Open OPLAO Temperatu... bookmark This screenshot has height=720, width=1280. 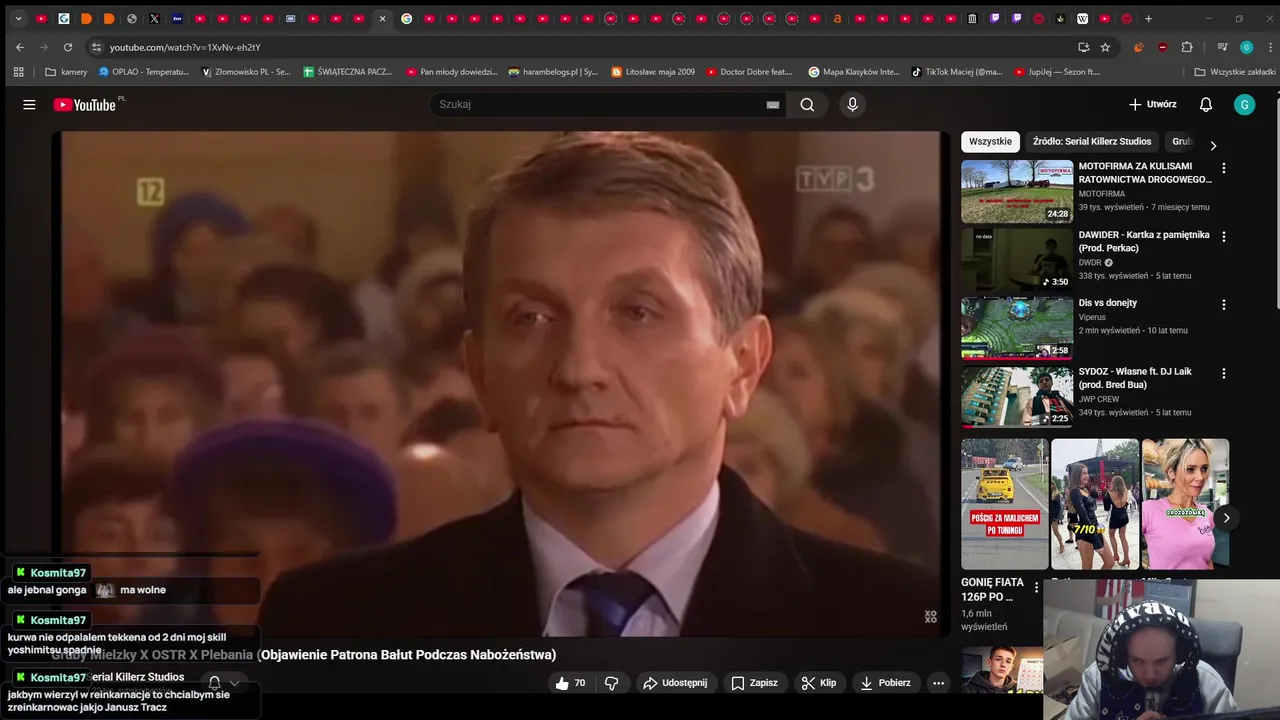pos(144,72)
